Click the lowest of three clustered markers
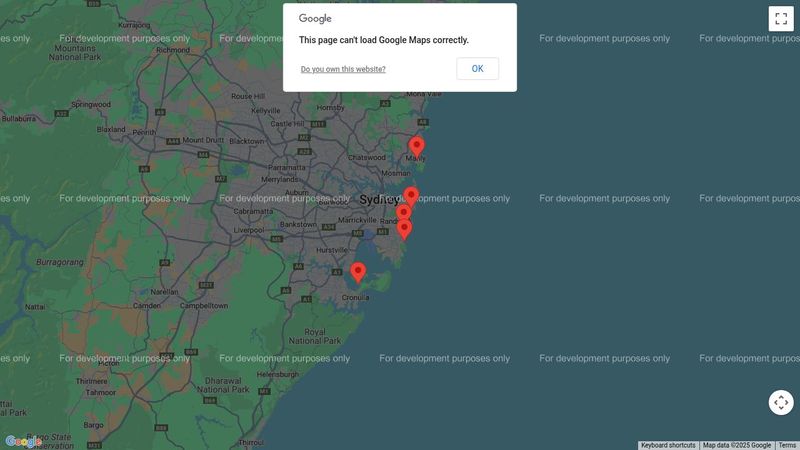Image resolution: width=800 pixels, height=450 pixels. pyautogui.click(x=404, y=230)
